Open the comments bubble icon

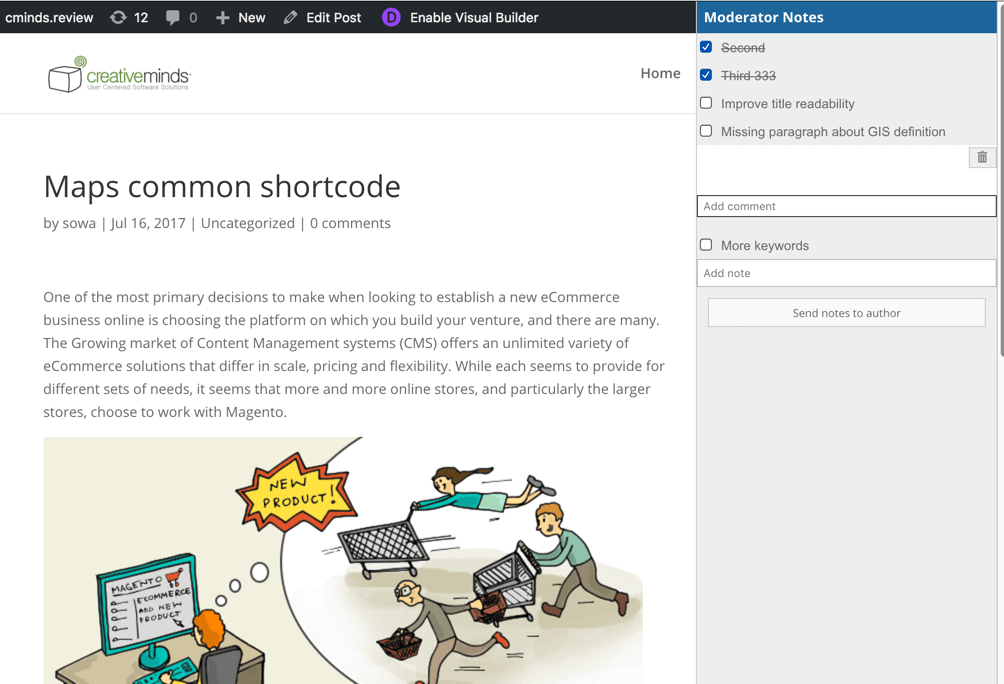tap(173, 17)
